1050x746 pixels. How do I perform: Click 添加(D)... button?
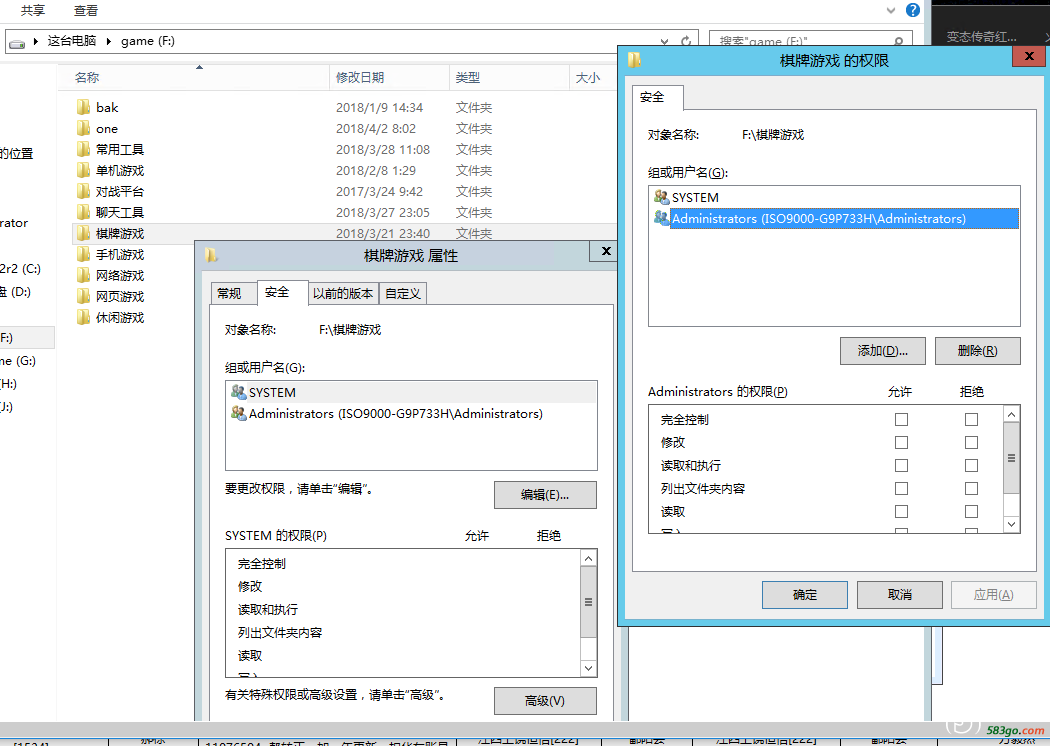883,351
